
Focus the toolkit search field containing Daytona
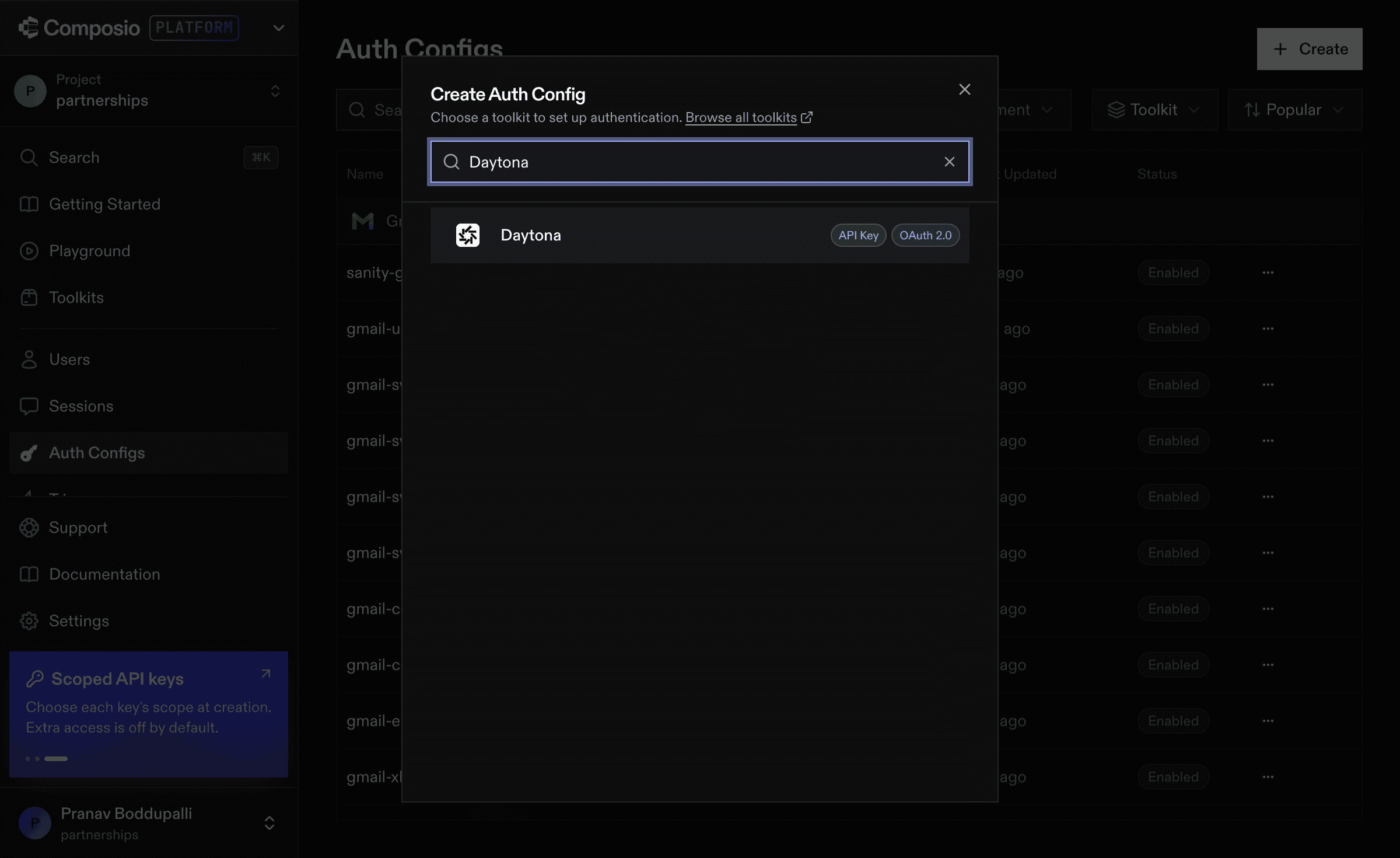(699, 162)
